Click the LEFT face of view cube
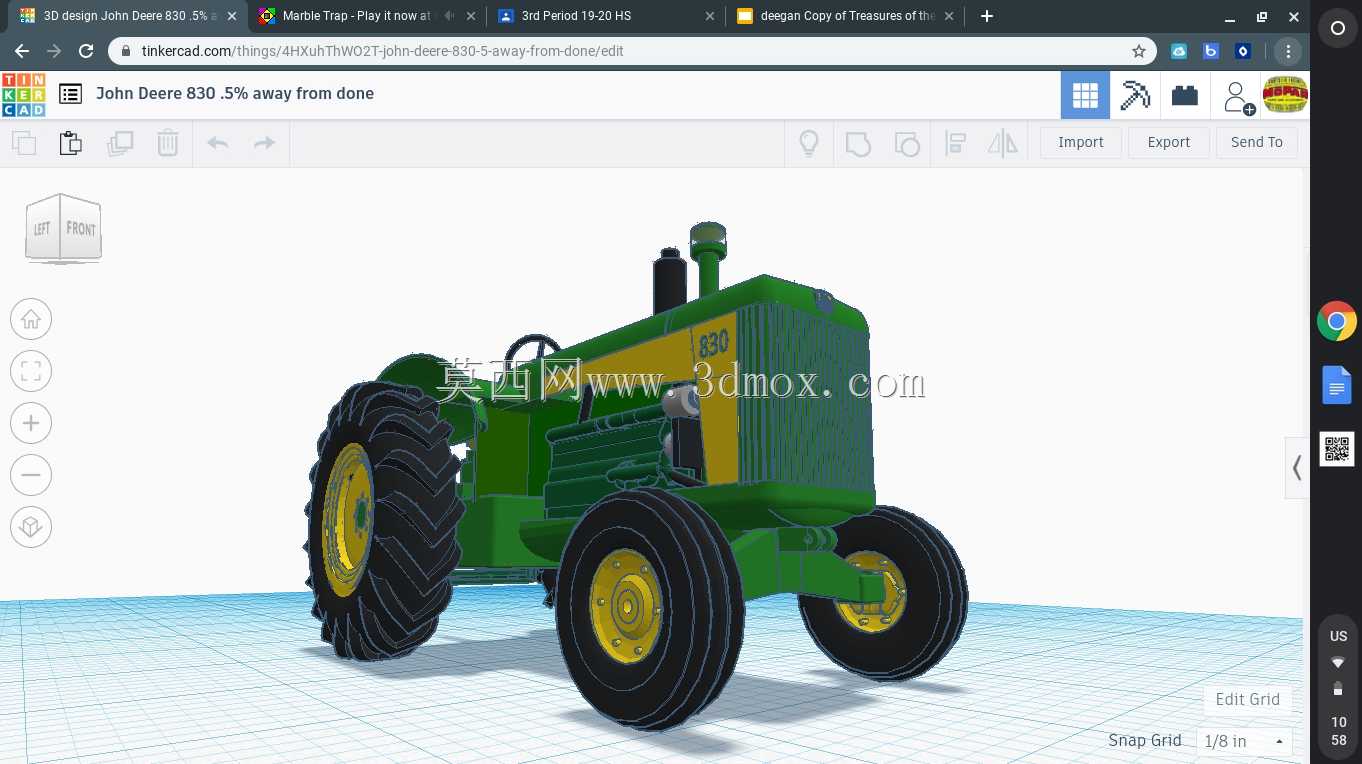Screen dimensions: 1362x764 42,228
